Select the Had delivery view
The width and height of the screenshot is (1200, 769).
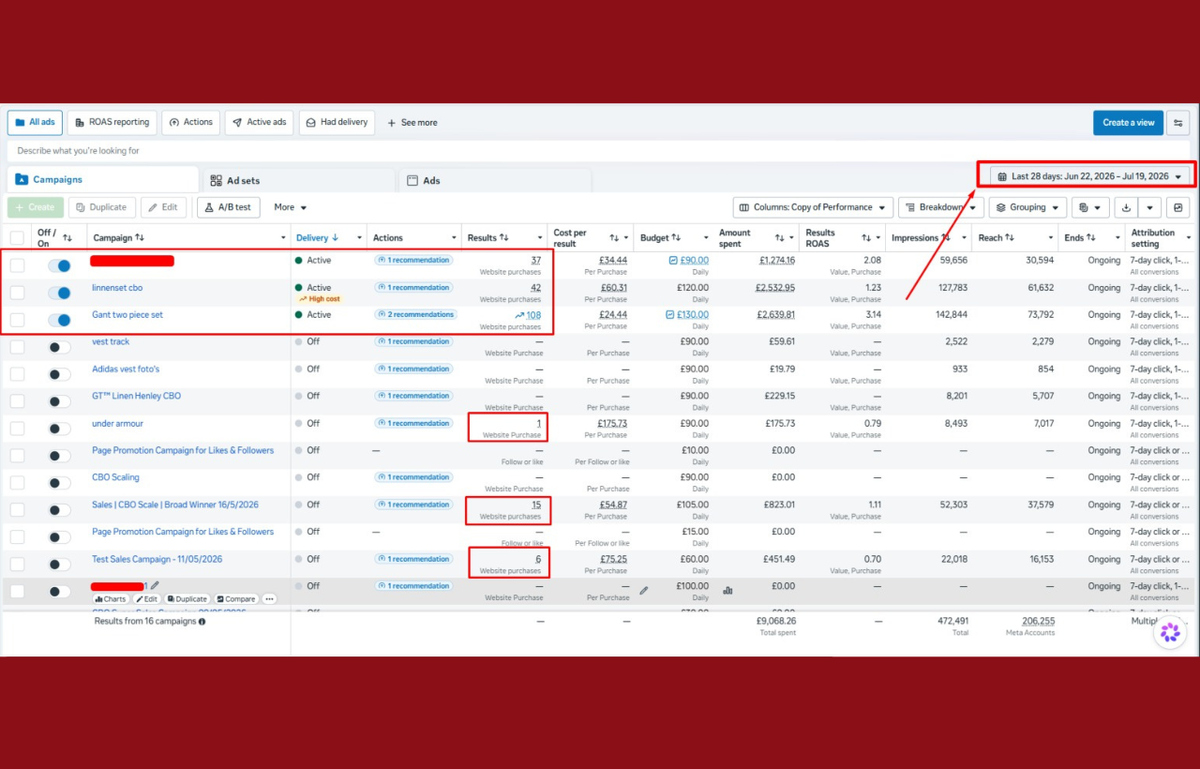[337, 122]
